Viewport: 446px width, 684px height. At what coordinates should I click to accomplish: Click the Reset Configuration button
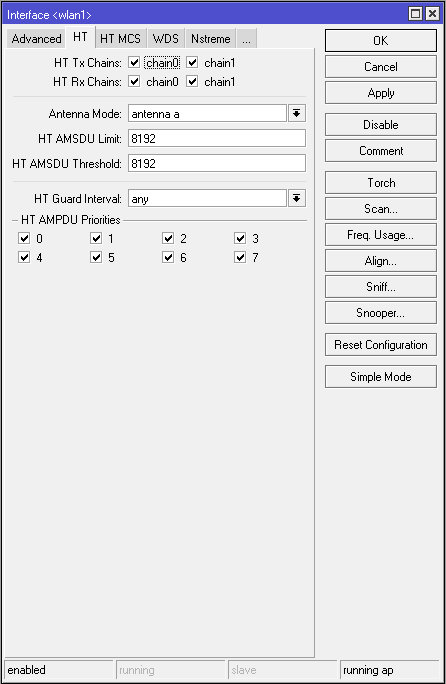pos(381,345)
